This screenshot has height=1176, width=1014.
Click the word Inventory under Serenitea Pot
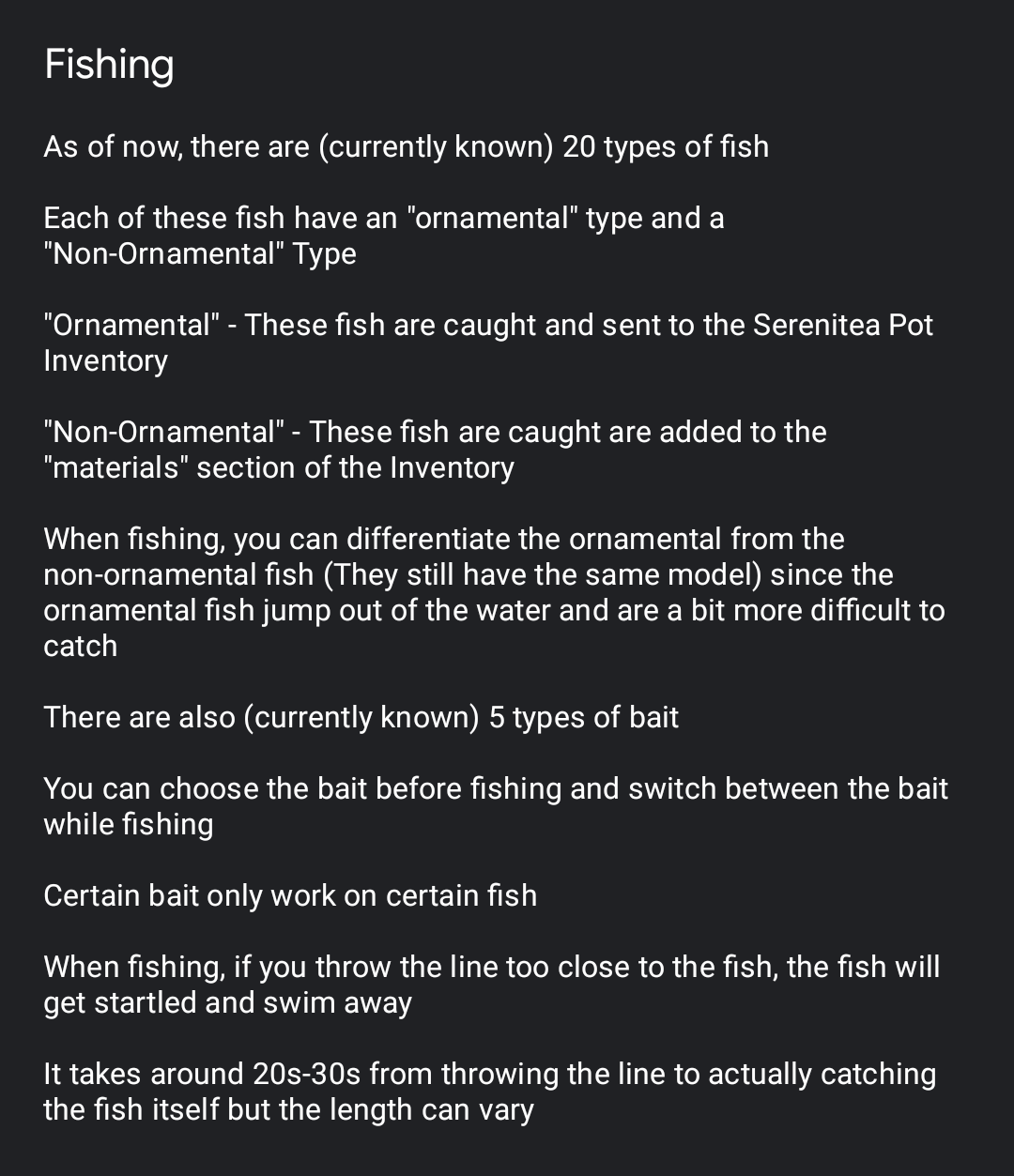tap(105, 360)
